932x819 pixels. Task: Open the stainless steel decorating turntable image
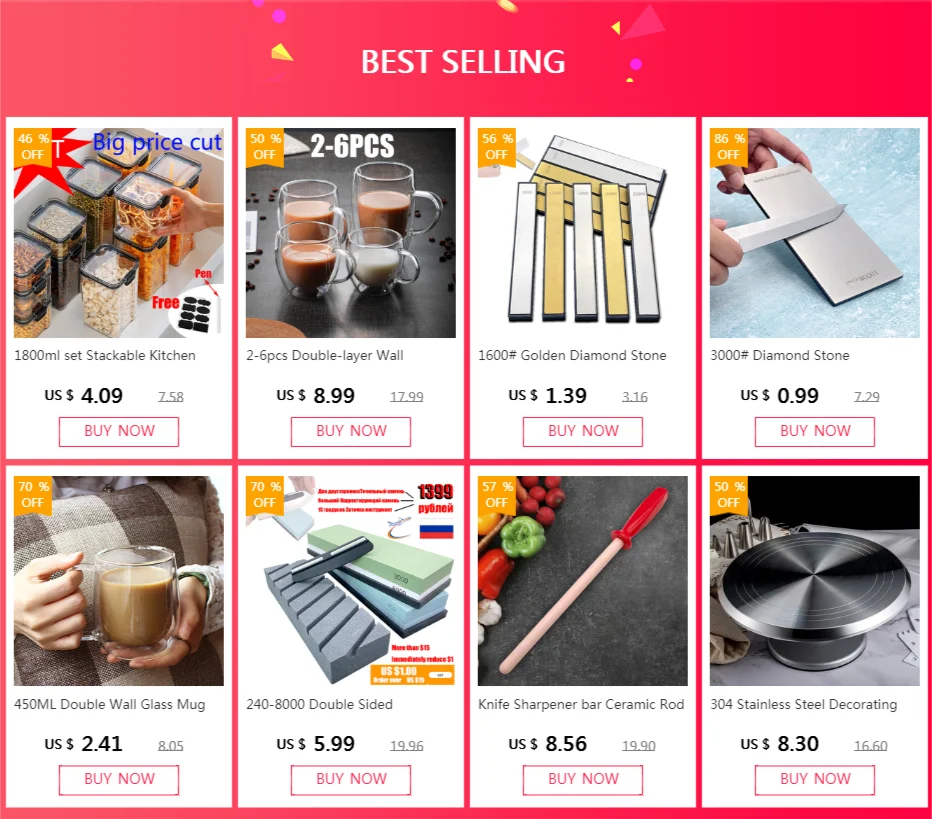pyautogui.click(x=814, y=581)
